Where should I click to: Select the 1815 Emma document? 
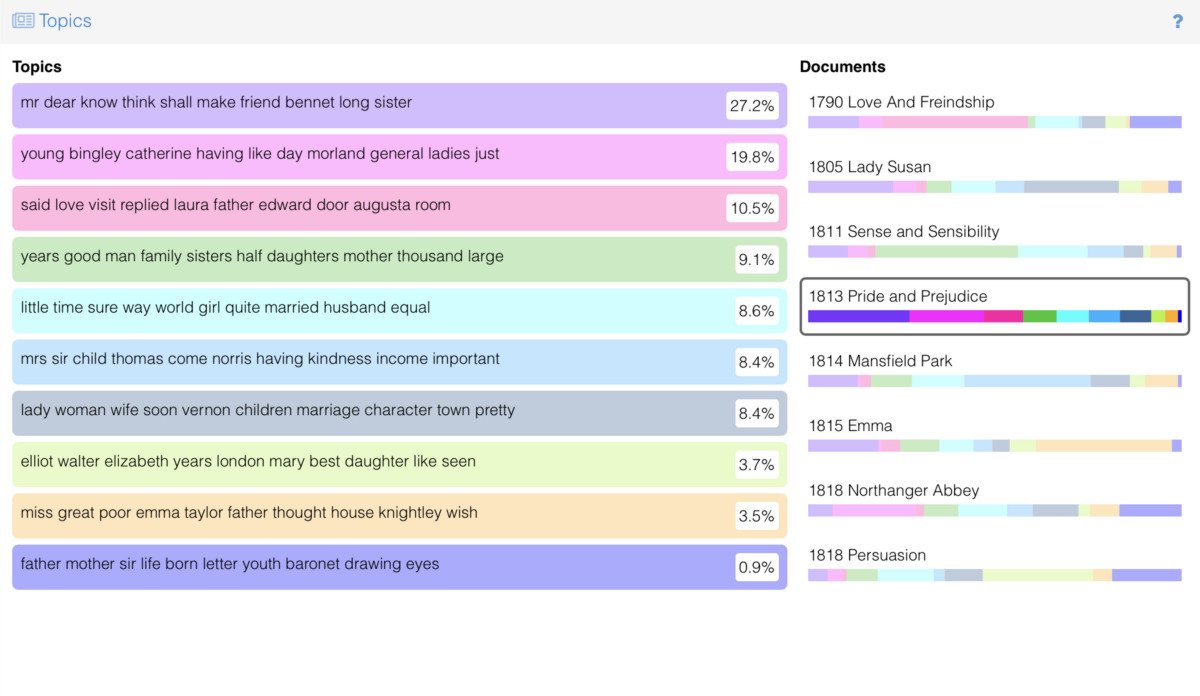[x=850, y=426]
